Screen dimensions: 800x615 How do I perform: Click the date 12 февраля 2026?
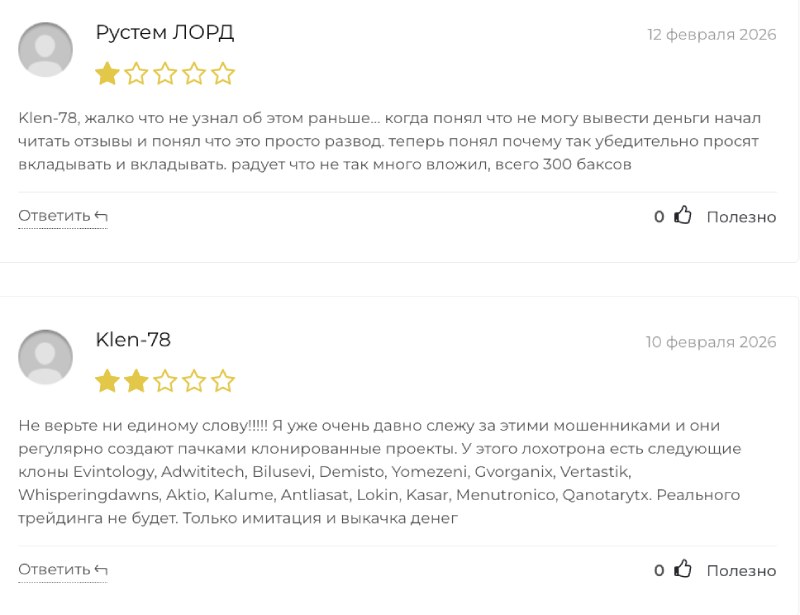point(711,35)
